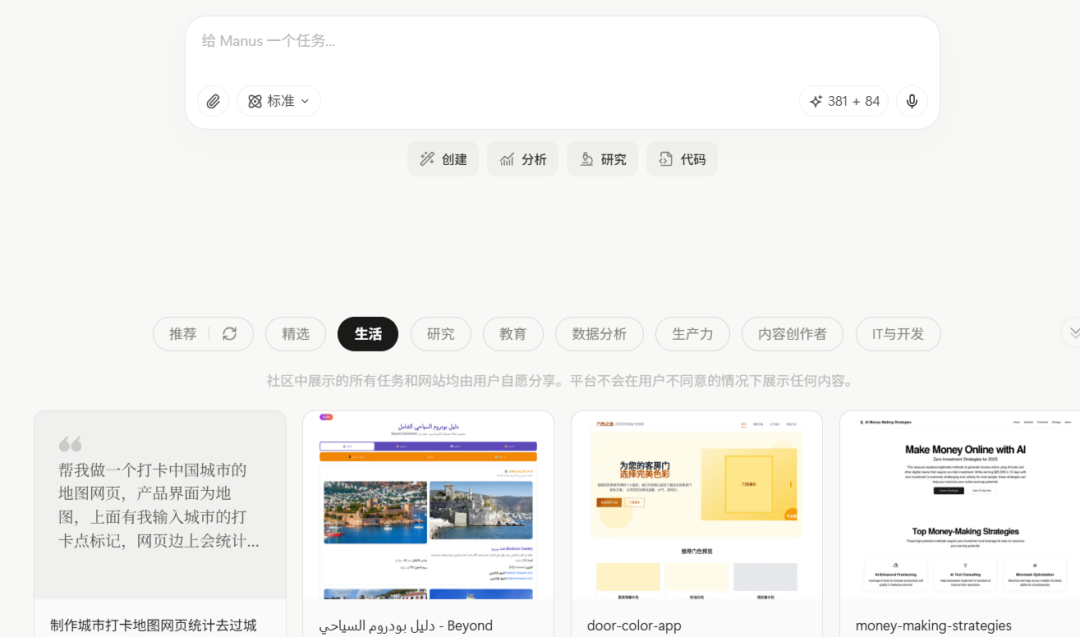Switch to the 教育 category tab
This screenshot has width=1080, height=637.
[x=513, y=333]
